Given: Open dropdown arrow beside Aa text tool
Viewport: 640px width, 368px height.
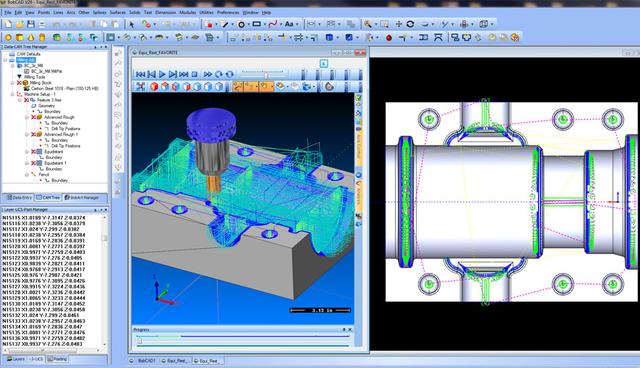Looking at the screenshot, I should (x=297, y=24).
